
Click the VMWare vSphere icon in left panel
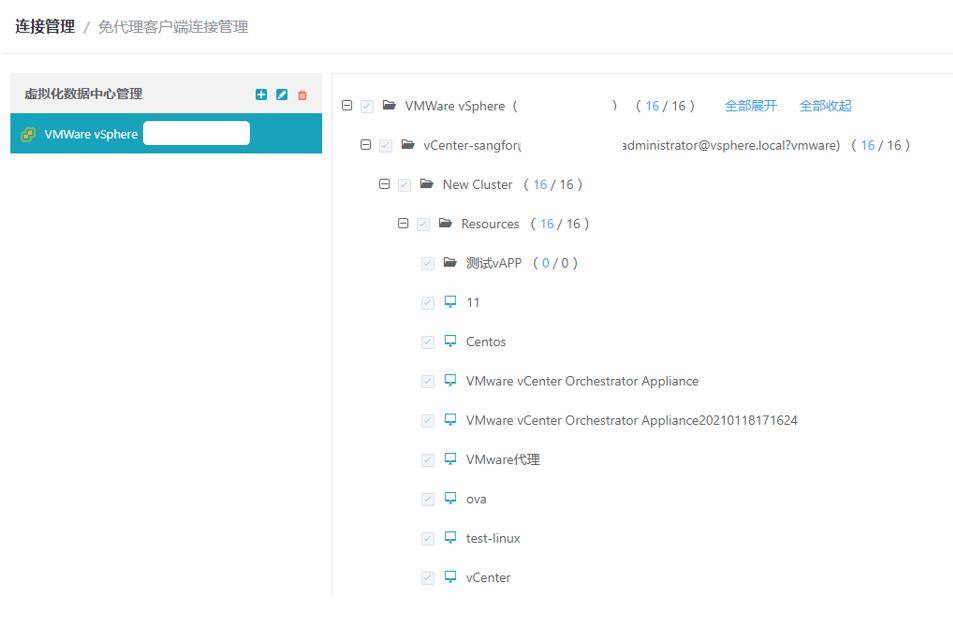tap(28, 134)
